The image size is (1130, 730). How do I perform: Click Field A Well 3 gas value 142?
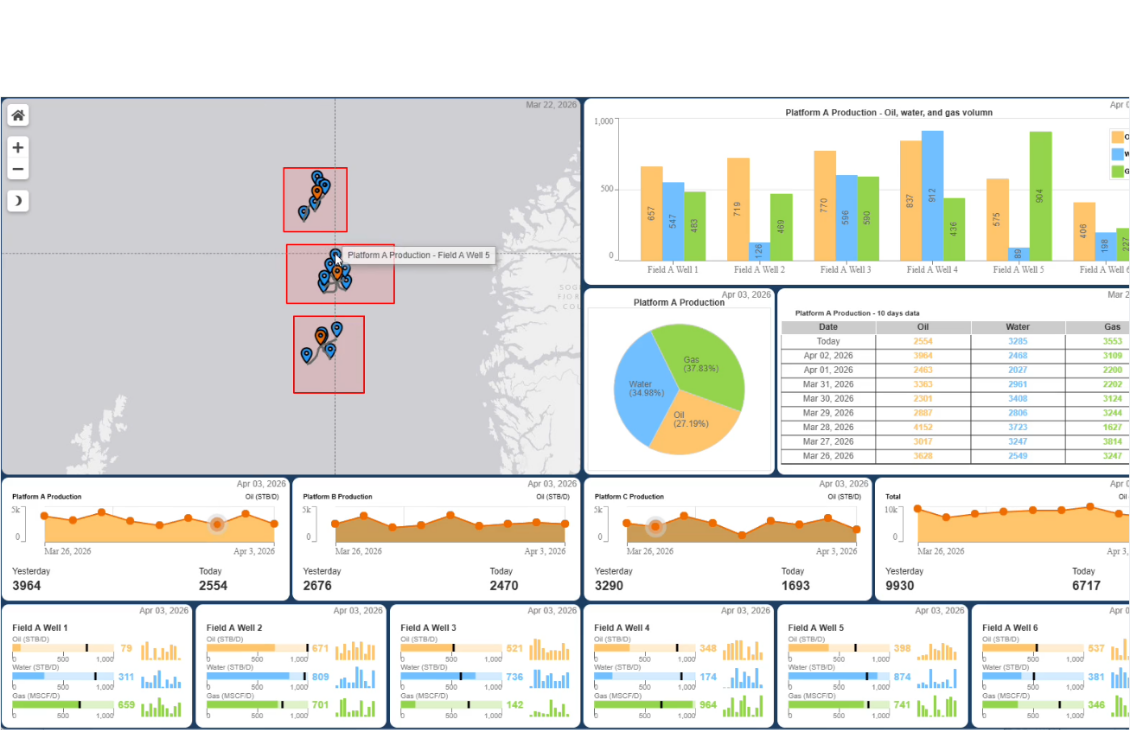[x=515, y=705]
